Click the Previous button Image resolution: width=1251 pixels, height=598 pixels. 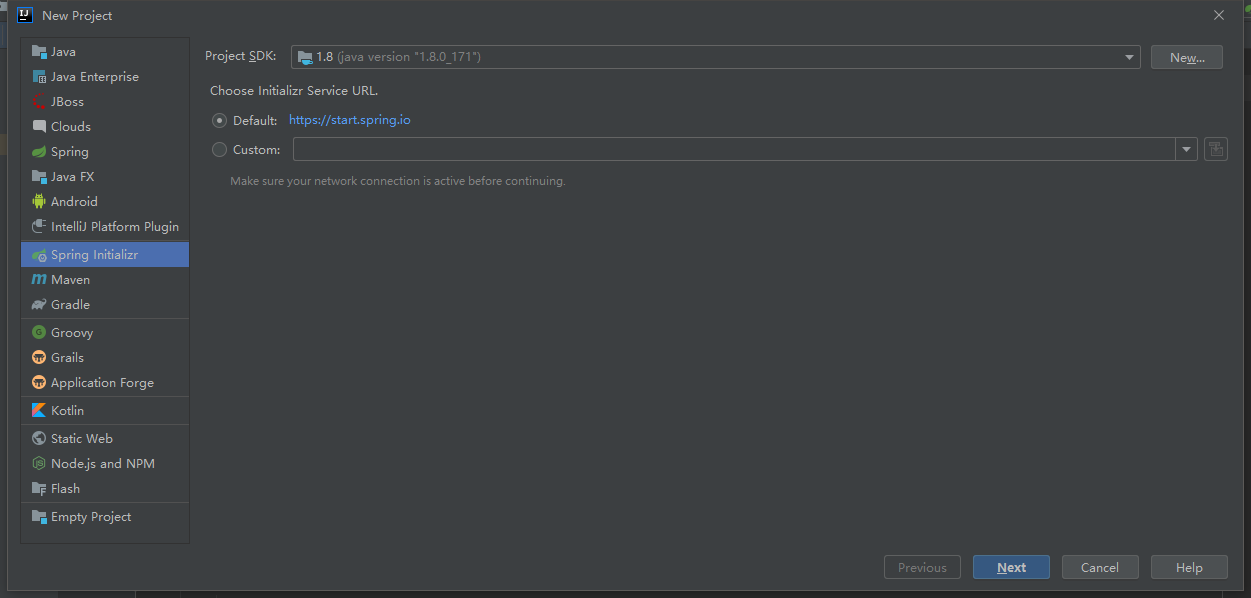922,567
